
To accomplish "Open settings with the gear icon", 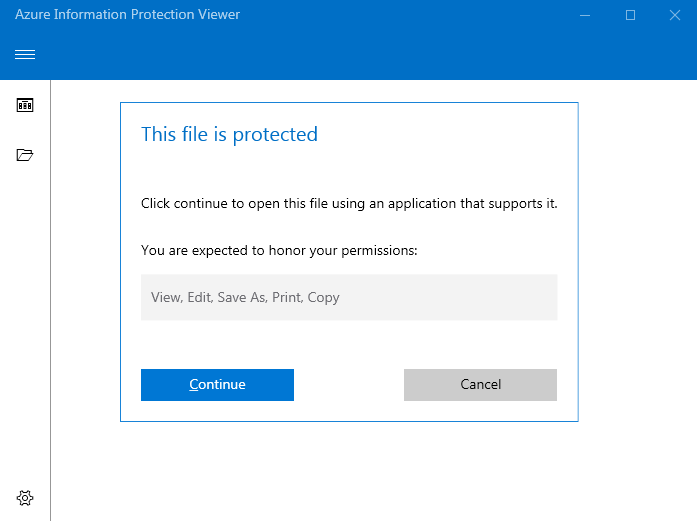I will click(x=25, y=498).
